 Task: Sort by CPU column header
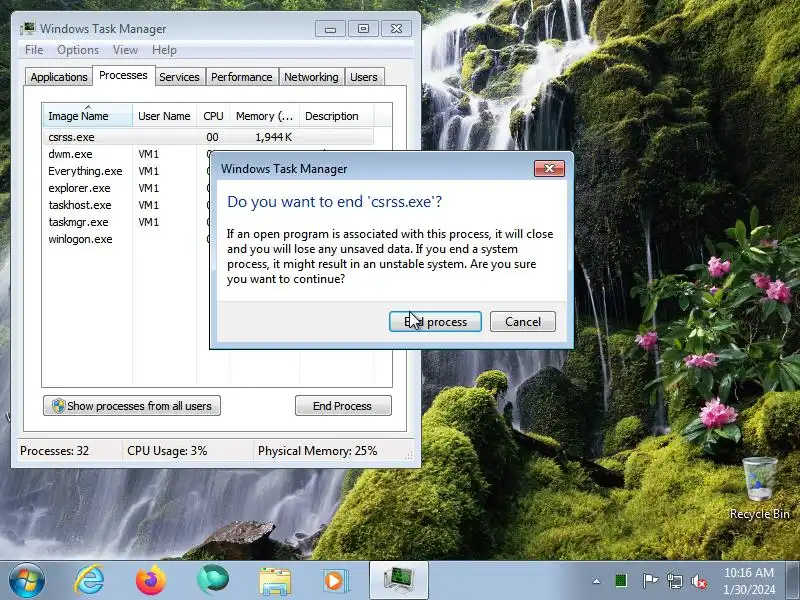[x=213, y=116]
